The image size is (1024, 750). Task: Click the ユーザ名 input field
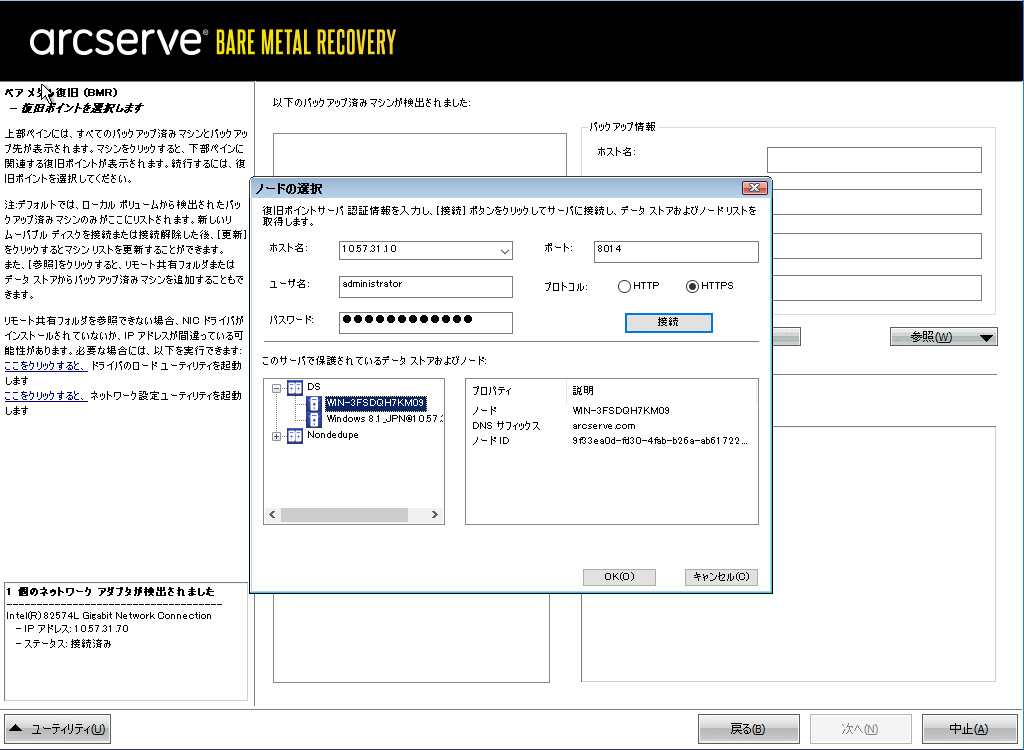pyautogui.click(x=426, y=287)
